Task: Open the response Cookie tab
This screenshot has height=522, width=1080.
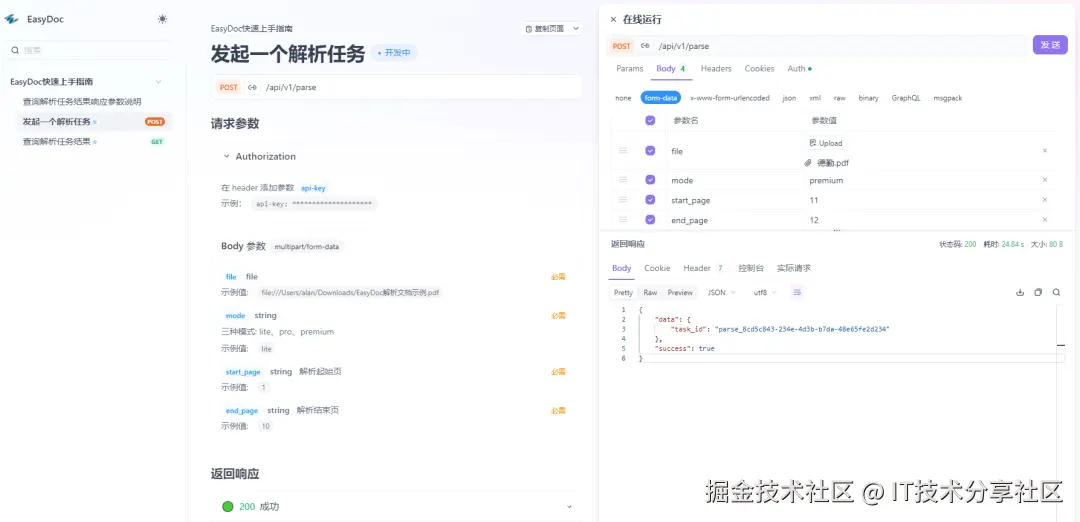Action: click(x=657, y=269)
